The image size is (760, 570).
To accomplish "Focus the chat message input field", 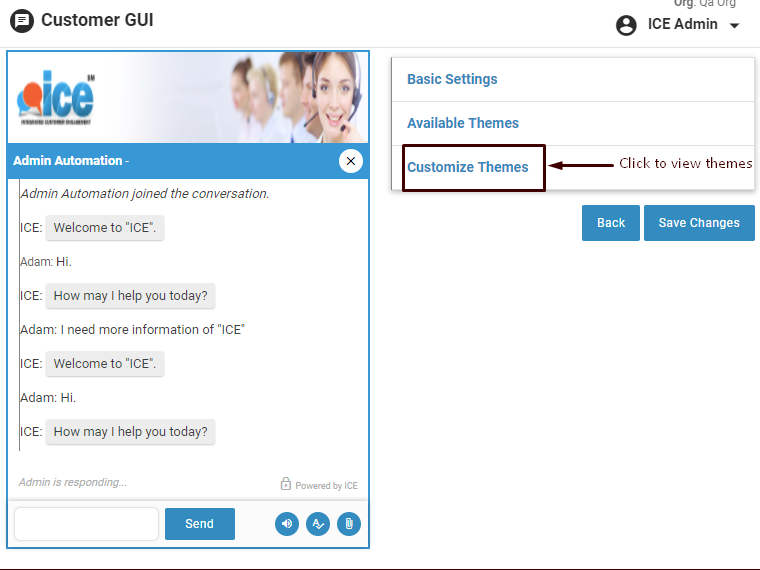I will coord(86,524).
